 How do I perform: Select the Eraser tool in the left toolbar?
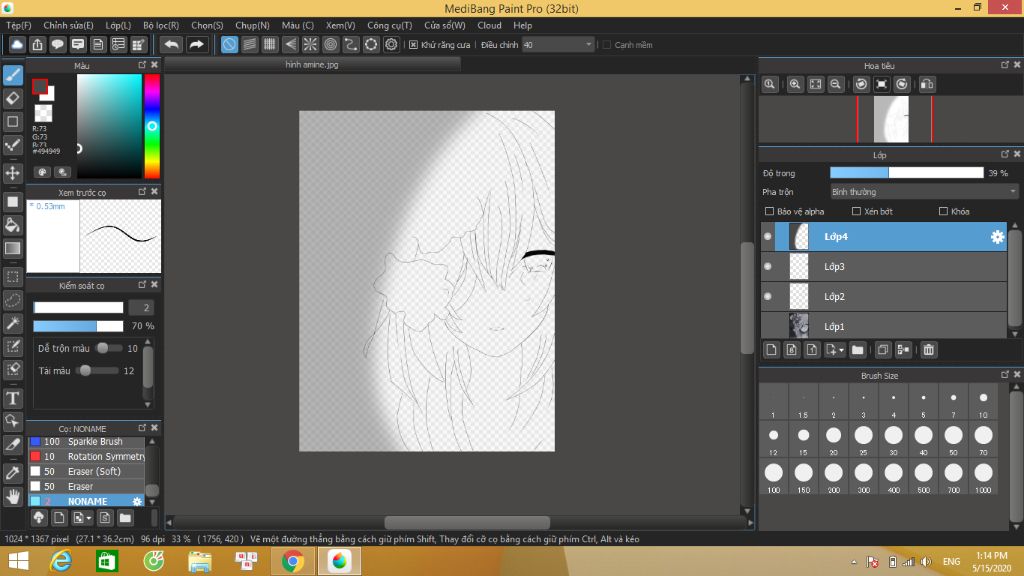click(x=13, y=99)
